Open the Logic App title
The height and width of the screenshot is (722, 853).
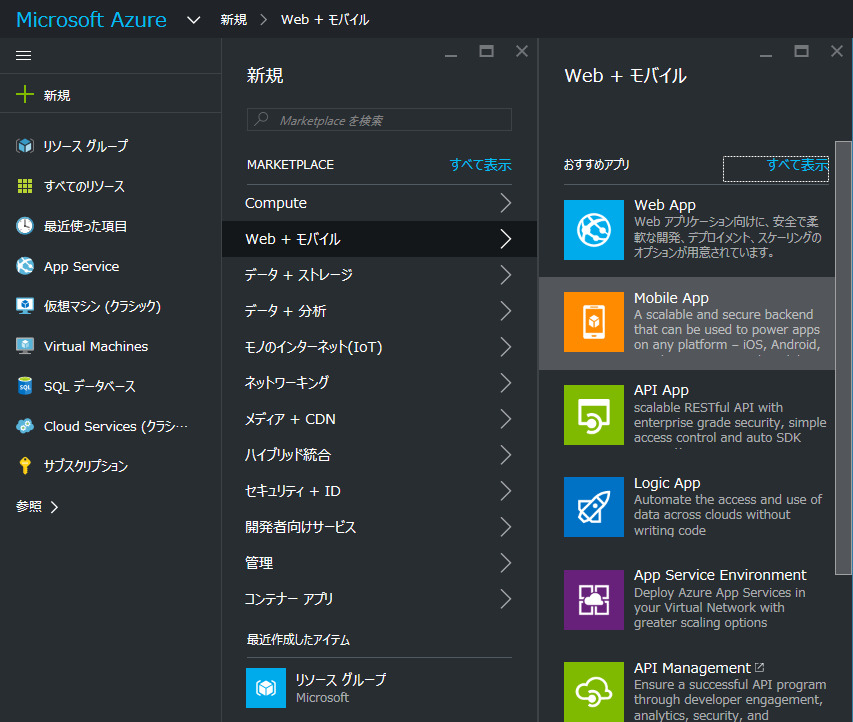pos(667,483)
